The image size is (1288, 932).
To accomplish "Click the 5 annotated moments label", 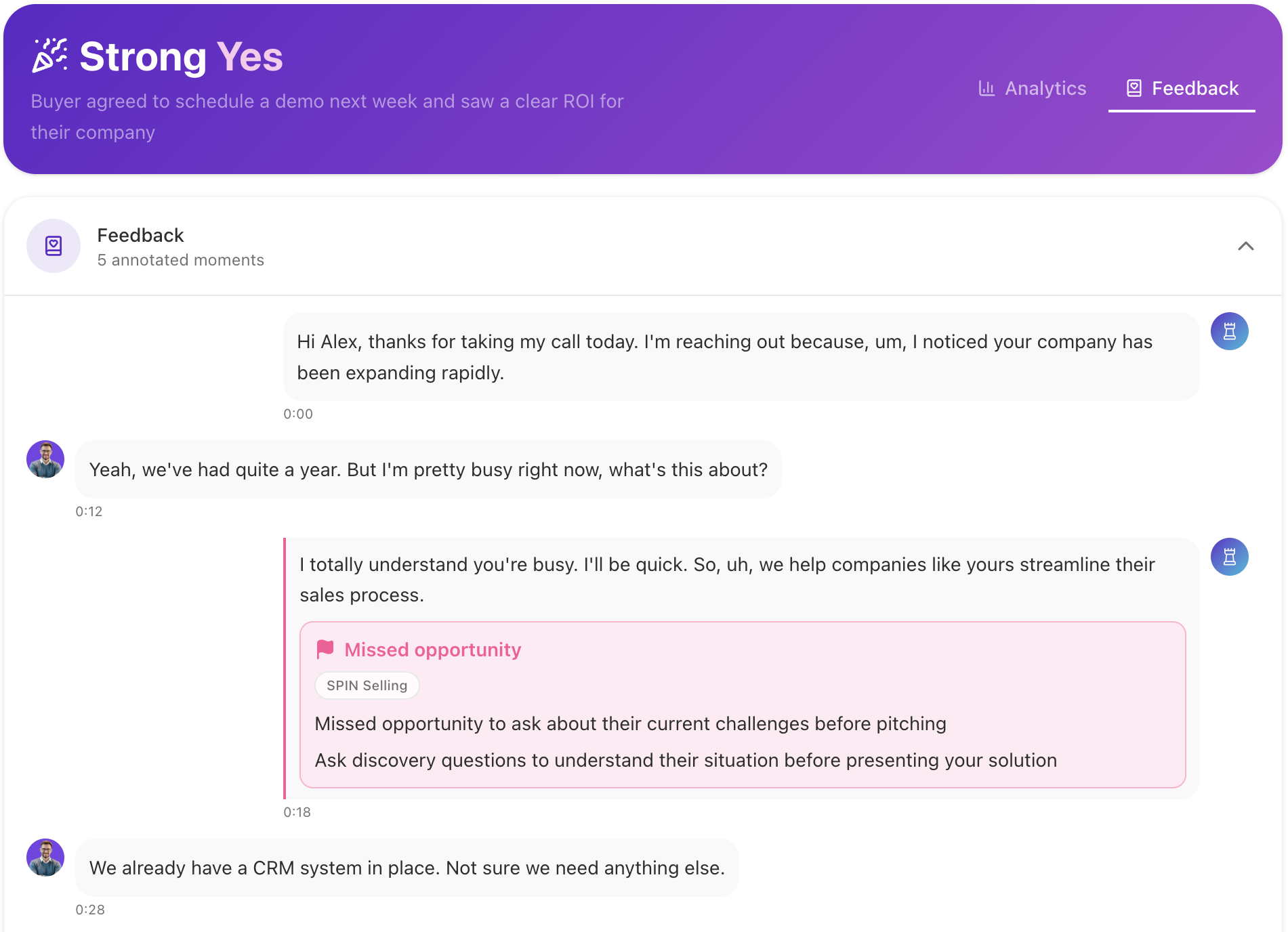I will click(x=180, y=259).
